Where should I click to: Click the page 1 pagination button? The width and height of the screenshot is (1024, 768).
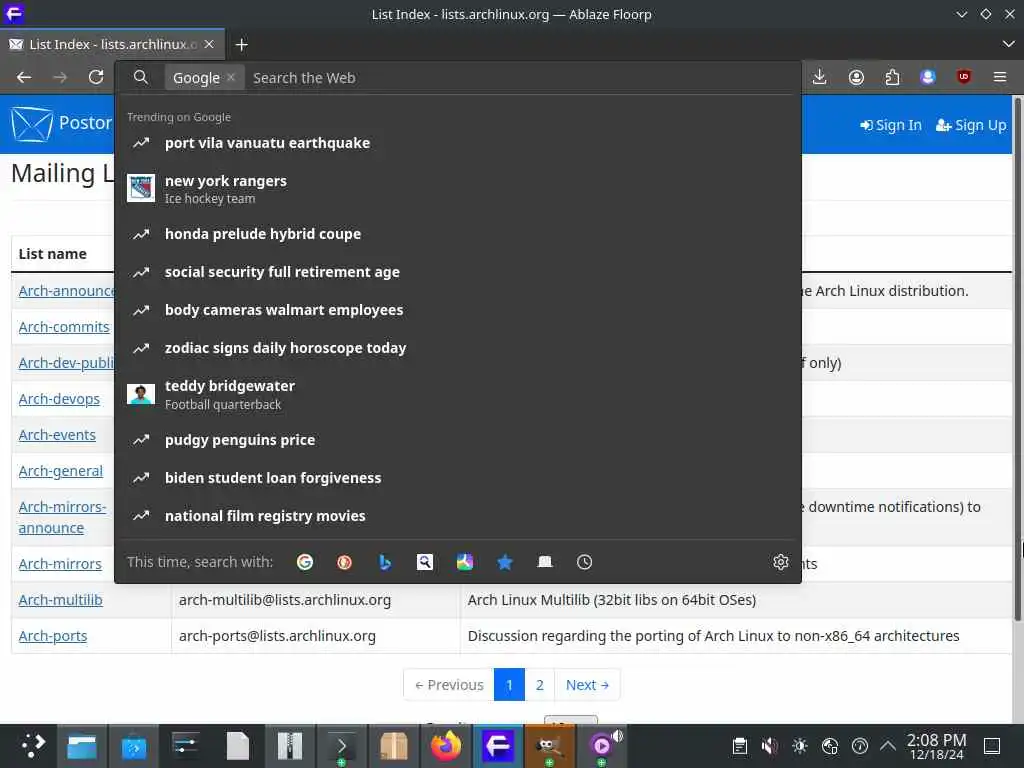(509, 684)
